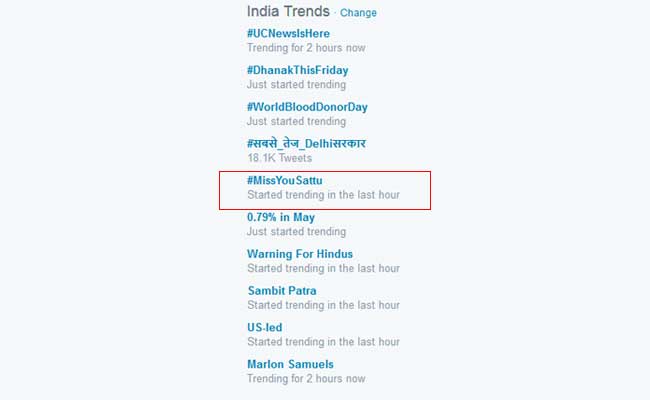This screenshot has height=400, width=650.
Task: Open the Hindi Delhi सरकार hashtag trend
Action: coord(306,143)
